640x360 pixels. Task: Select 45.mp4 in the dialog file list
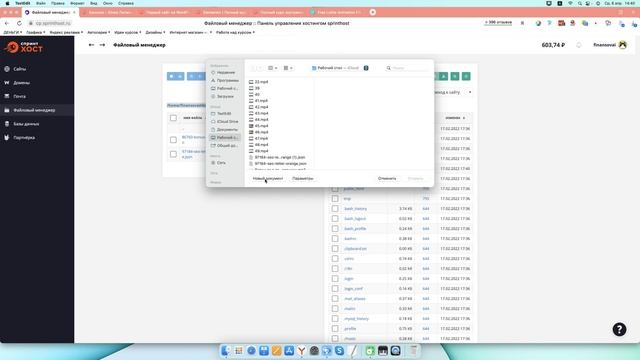(261, 126)
